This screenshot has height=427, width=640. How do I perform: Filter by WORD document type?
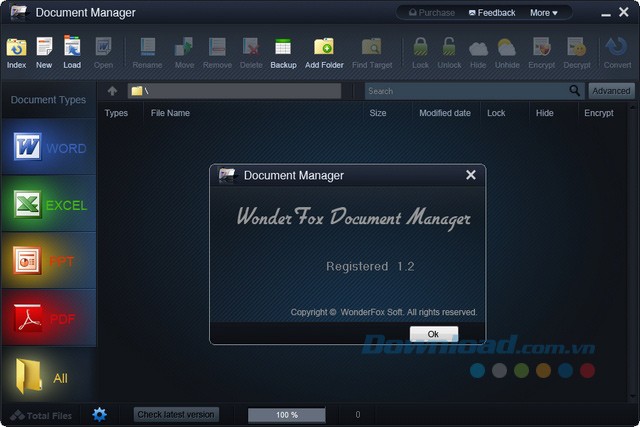coord(49,147)
